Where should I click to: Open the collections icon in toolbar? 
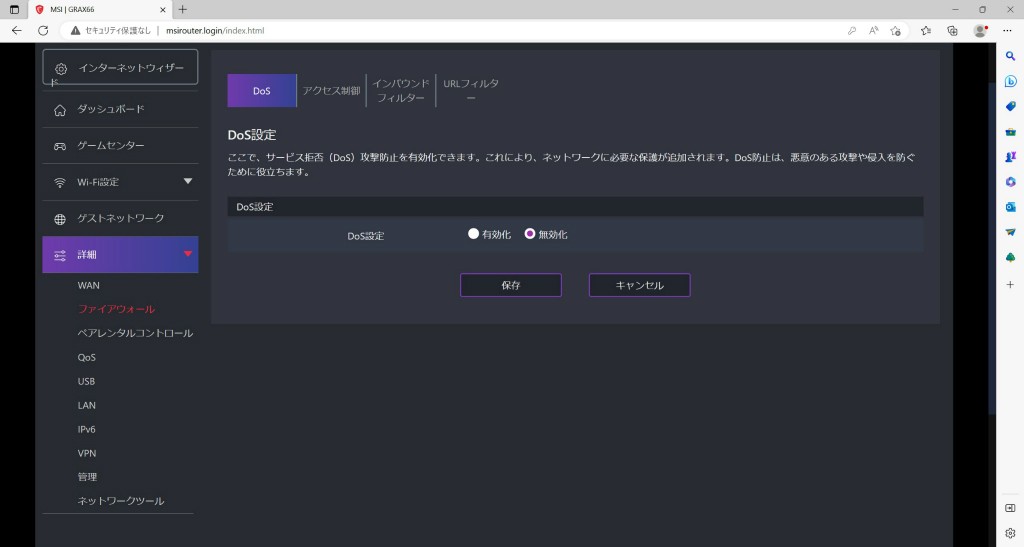point(952,31)
